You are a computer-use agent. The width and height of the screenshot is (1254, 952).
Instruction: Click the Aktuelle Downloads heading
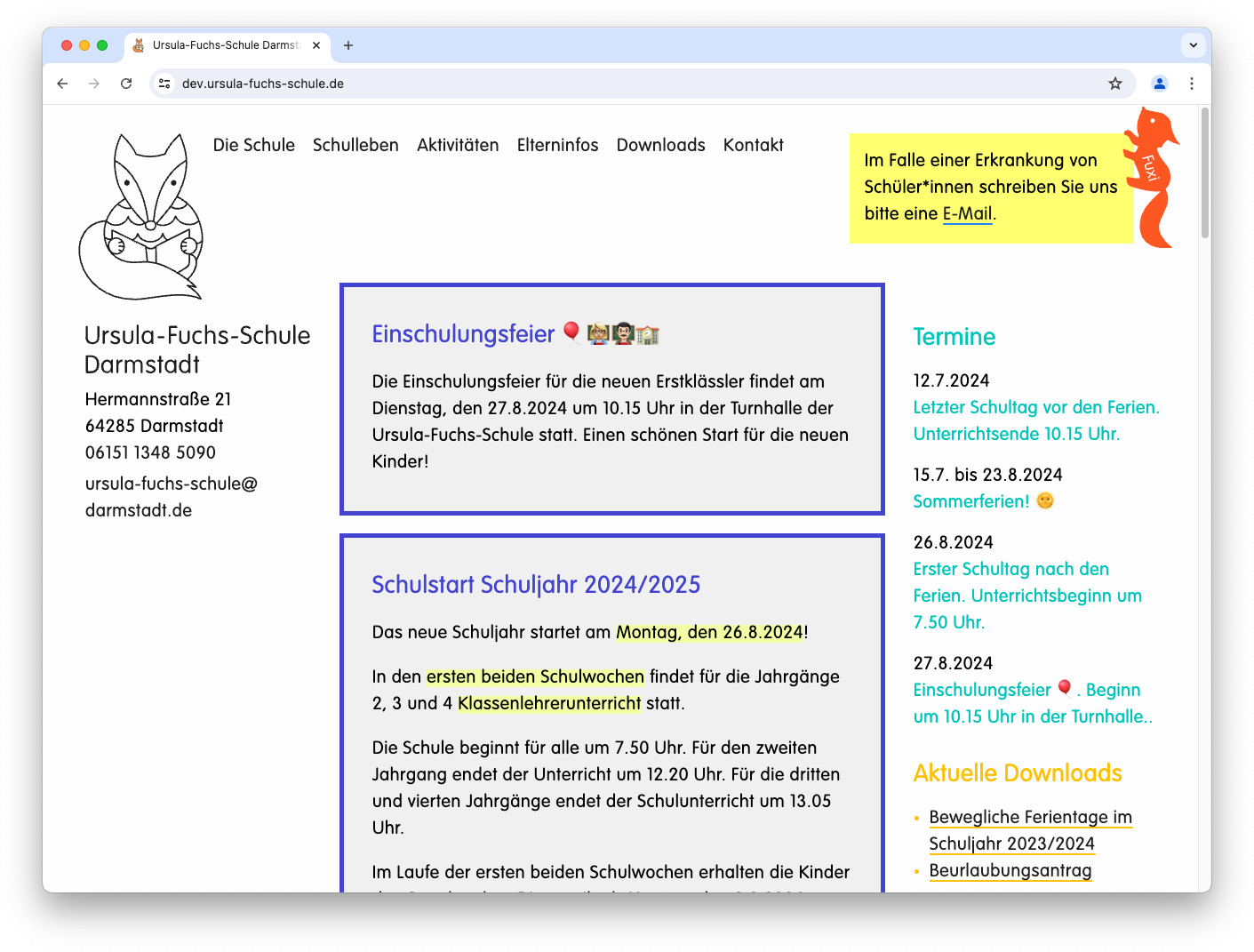tap(1018, 773)
